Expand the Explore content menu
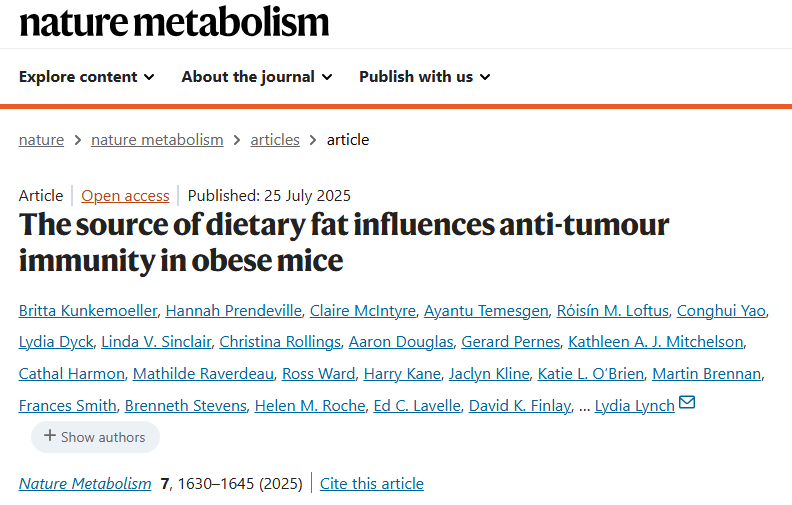792x505 pixels. point(87,77)
